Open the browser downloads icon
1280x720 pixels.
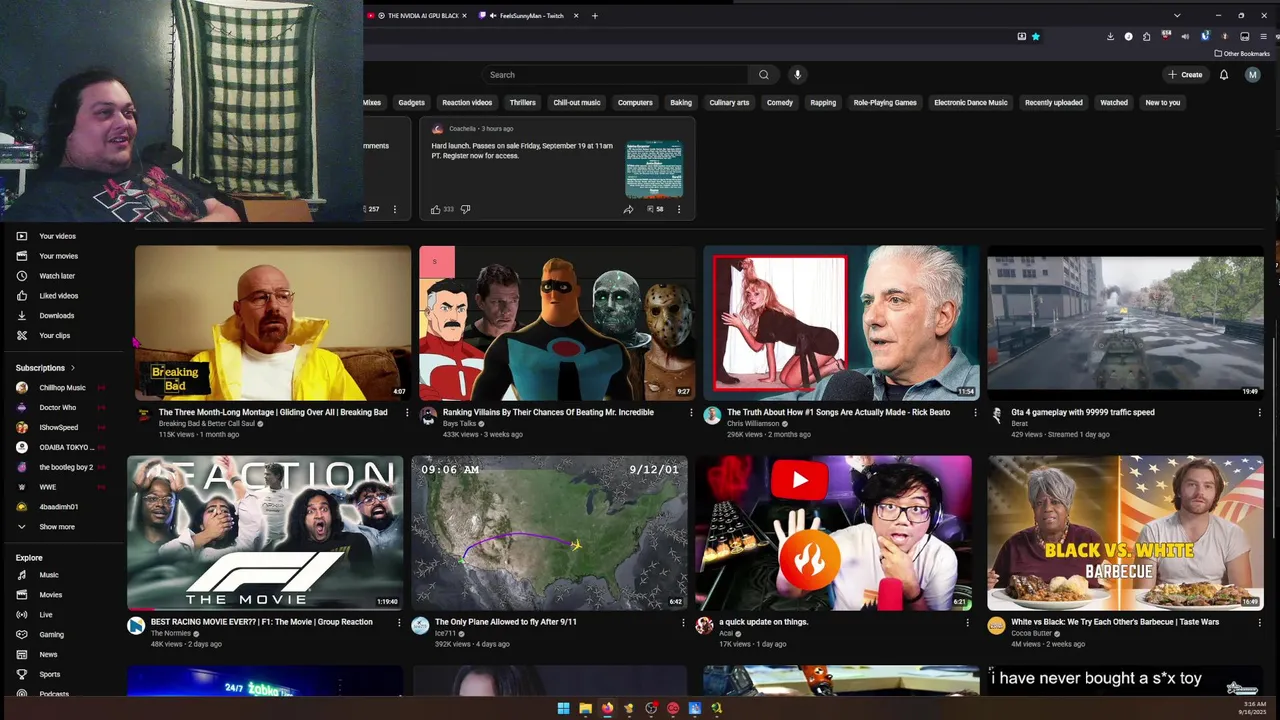pos(1110,37)
